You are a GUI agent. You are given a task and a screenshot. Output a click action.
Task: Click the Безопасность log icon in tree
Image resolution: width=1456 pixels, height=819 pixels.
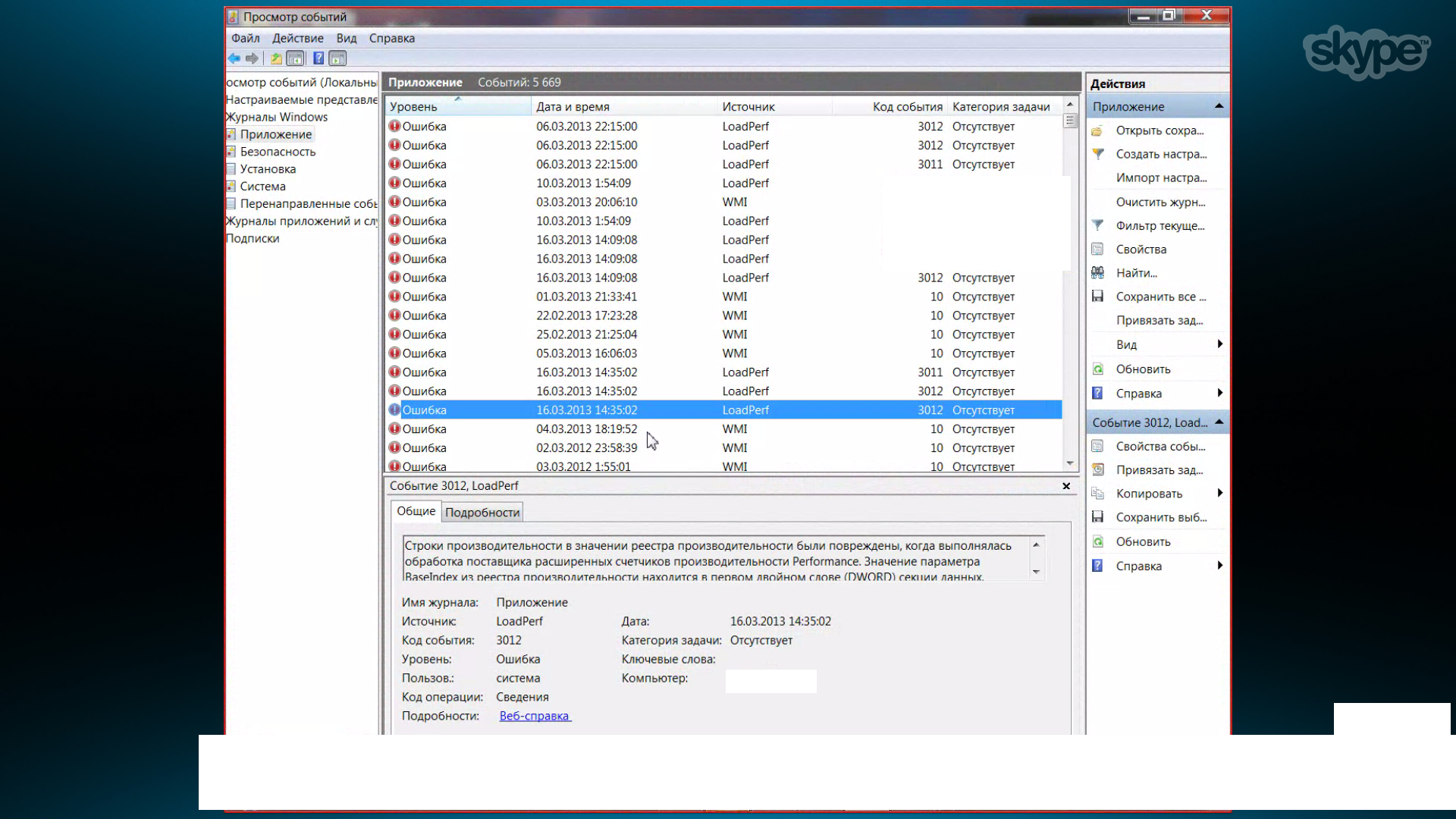coord(231,152)
